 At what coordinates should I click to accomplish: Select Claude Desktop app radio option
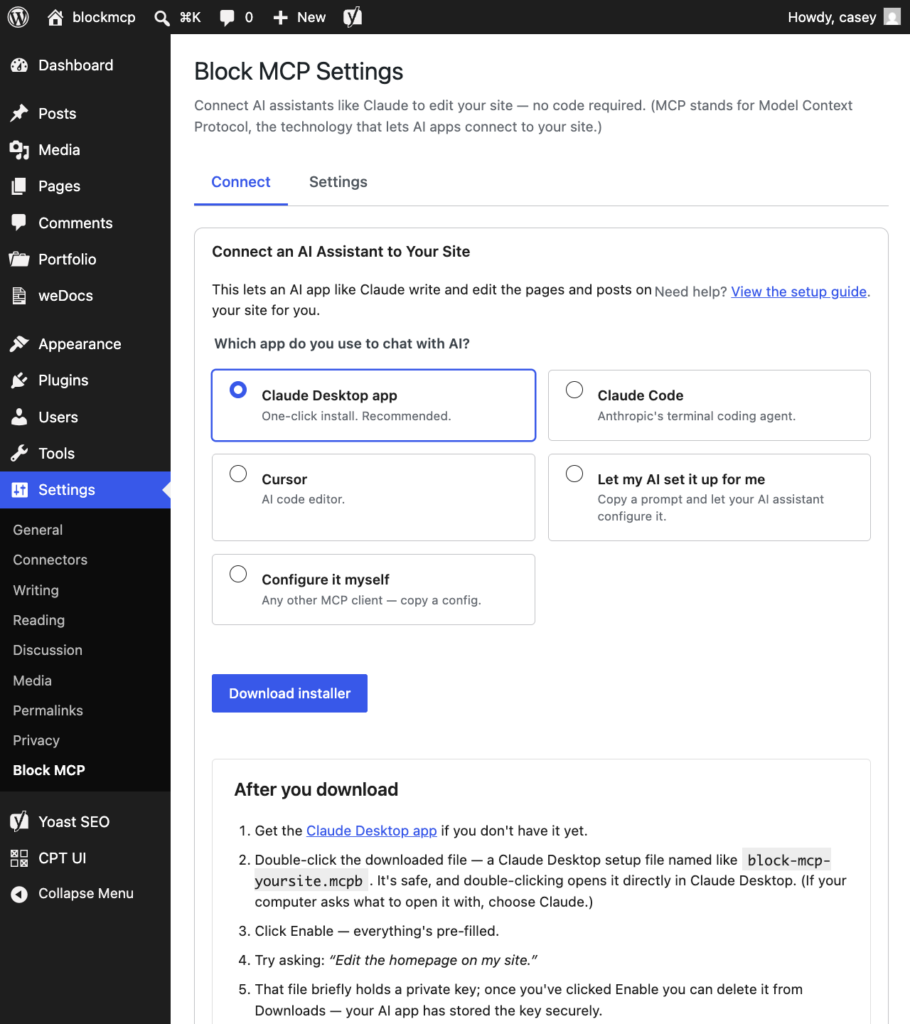coord(238,390)
